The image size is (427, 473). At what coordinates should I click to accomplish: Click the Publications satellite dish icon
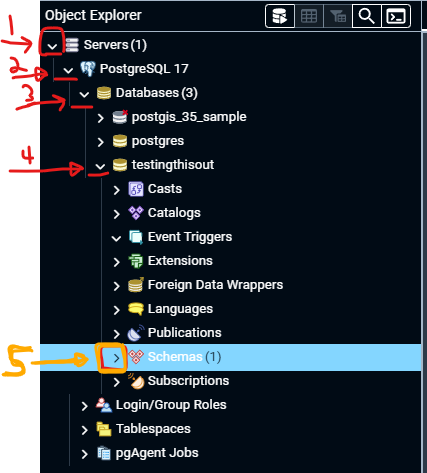136,333
